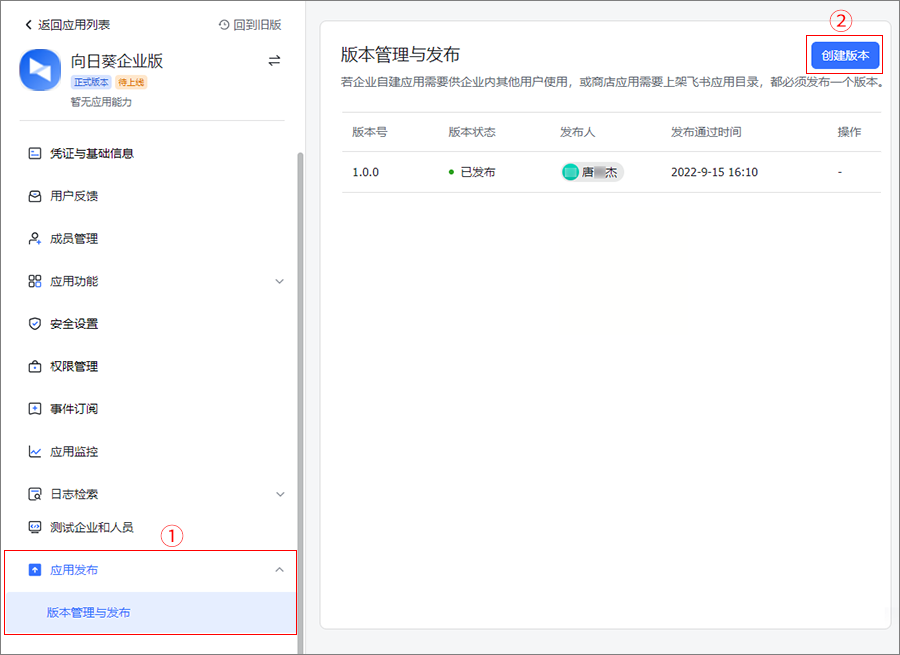This screenshot has width=900, height=655.
Task: Select 版本管理与发布 submenu item
Action: pos(88,612)
